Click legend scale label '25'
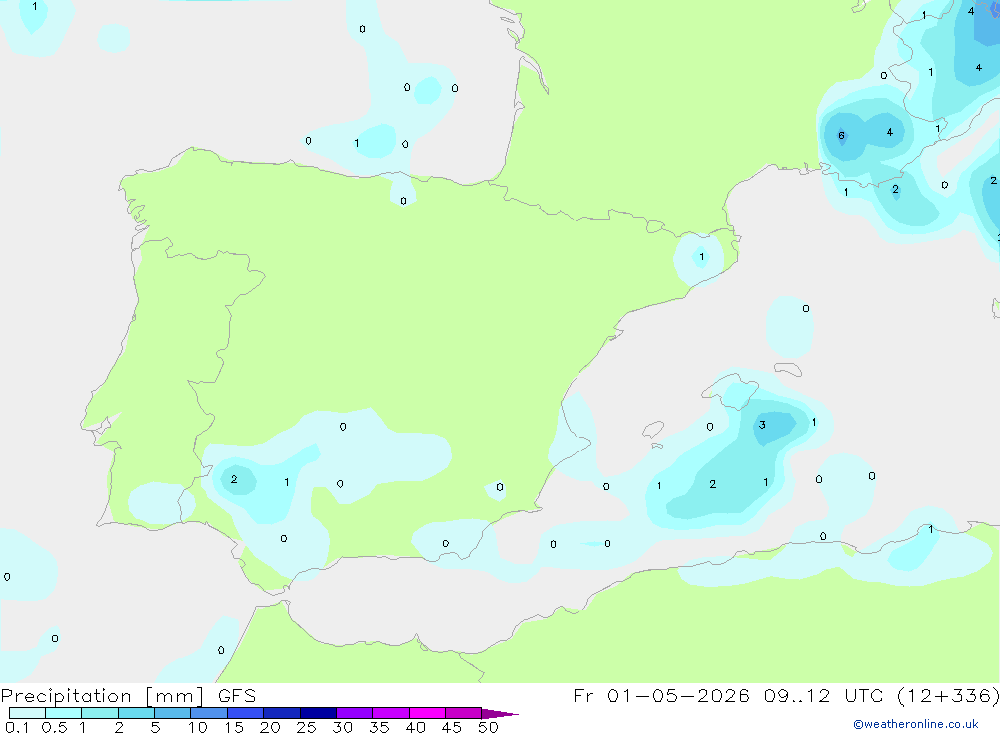1000x733 pixels. point(307,727)
